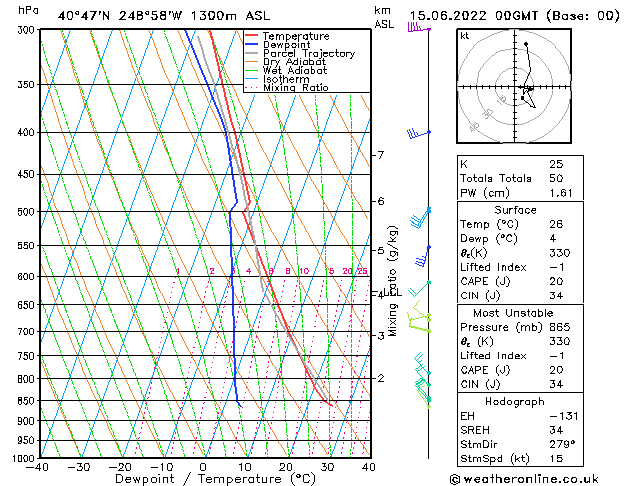Click the StmSpd (kt) value 15
Screen dimensions: 629x486
pyautogui.click(x=556, y=458)
